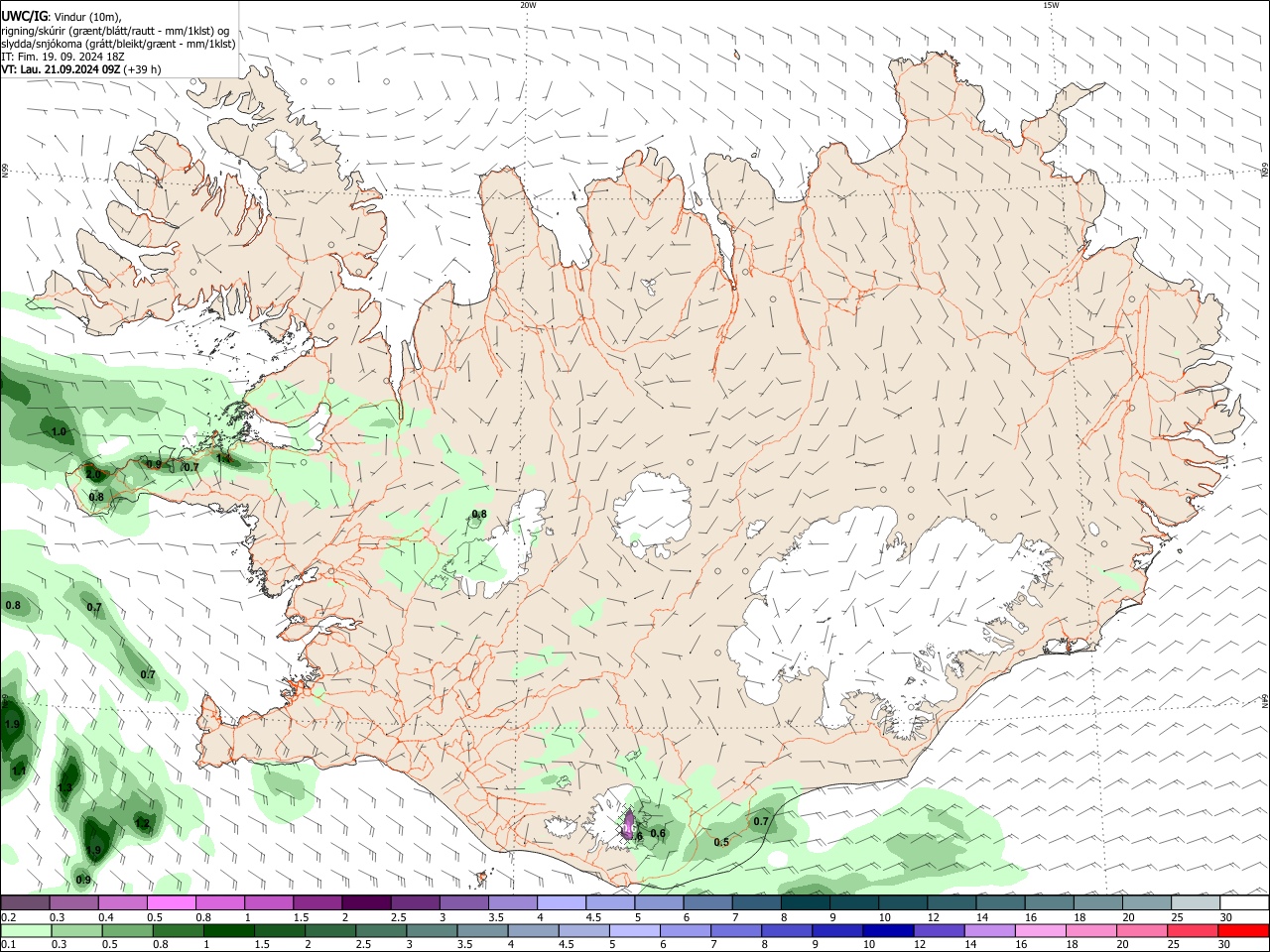The image size is (1270, 952).
Task: Click the 15W longitude label
Action: coord(1051,5)
